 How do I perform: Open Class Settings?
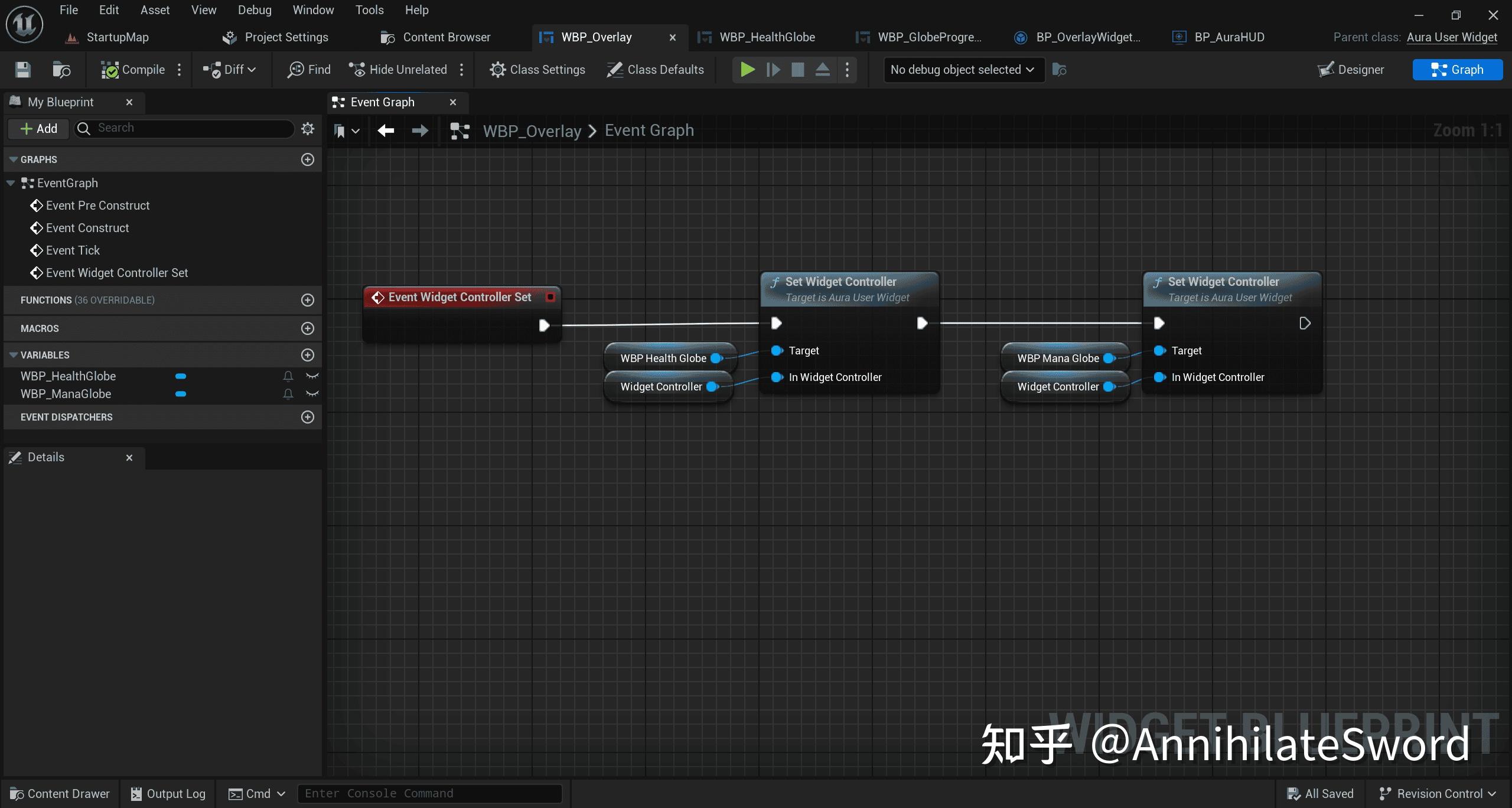coord(537,69)
